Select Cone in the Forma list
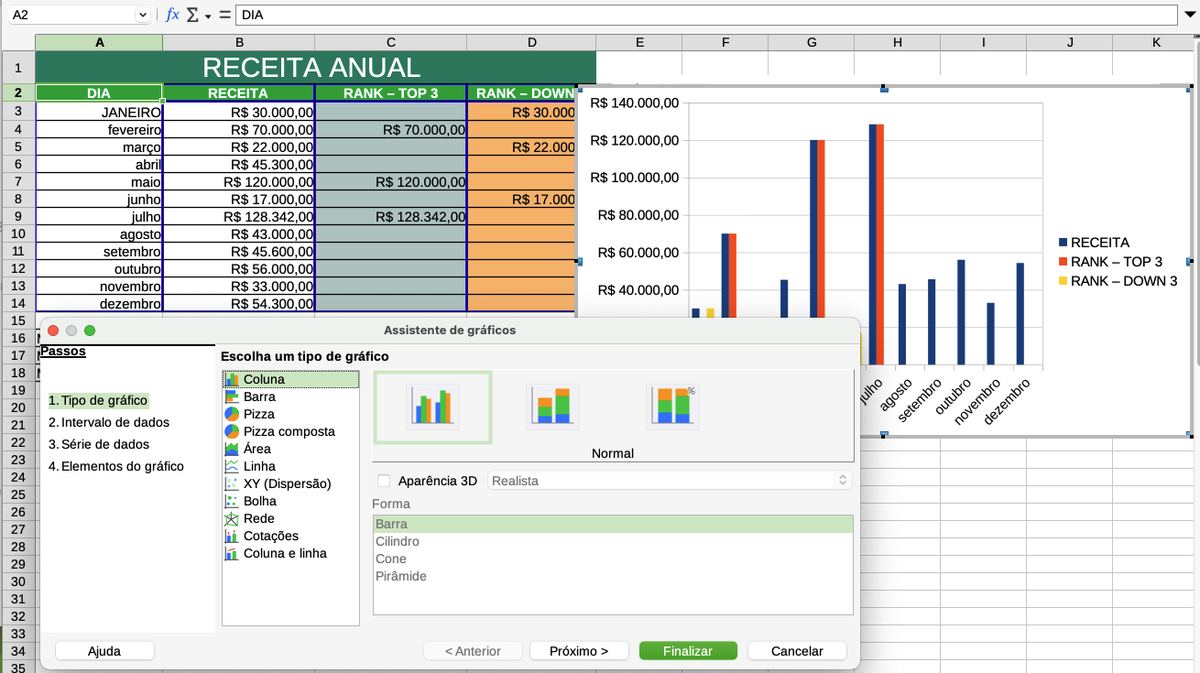This screenshot has height=673, width=1200. (x=613, y=559)
